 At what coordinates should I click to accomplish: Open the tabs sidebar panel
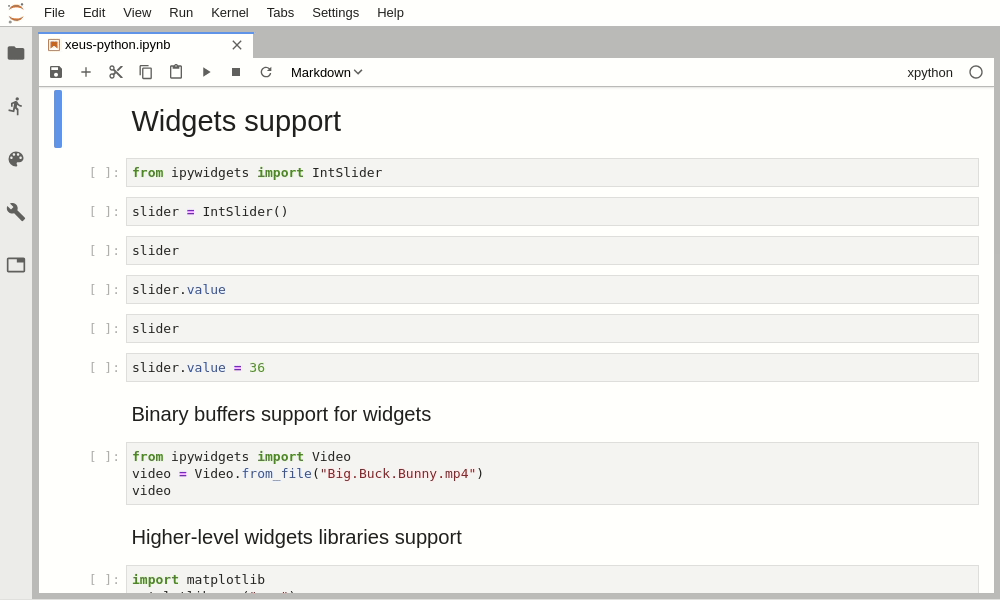point(16,265)
